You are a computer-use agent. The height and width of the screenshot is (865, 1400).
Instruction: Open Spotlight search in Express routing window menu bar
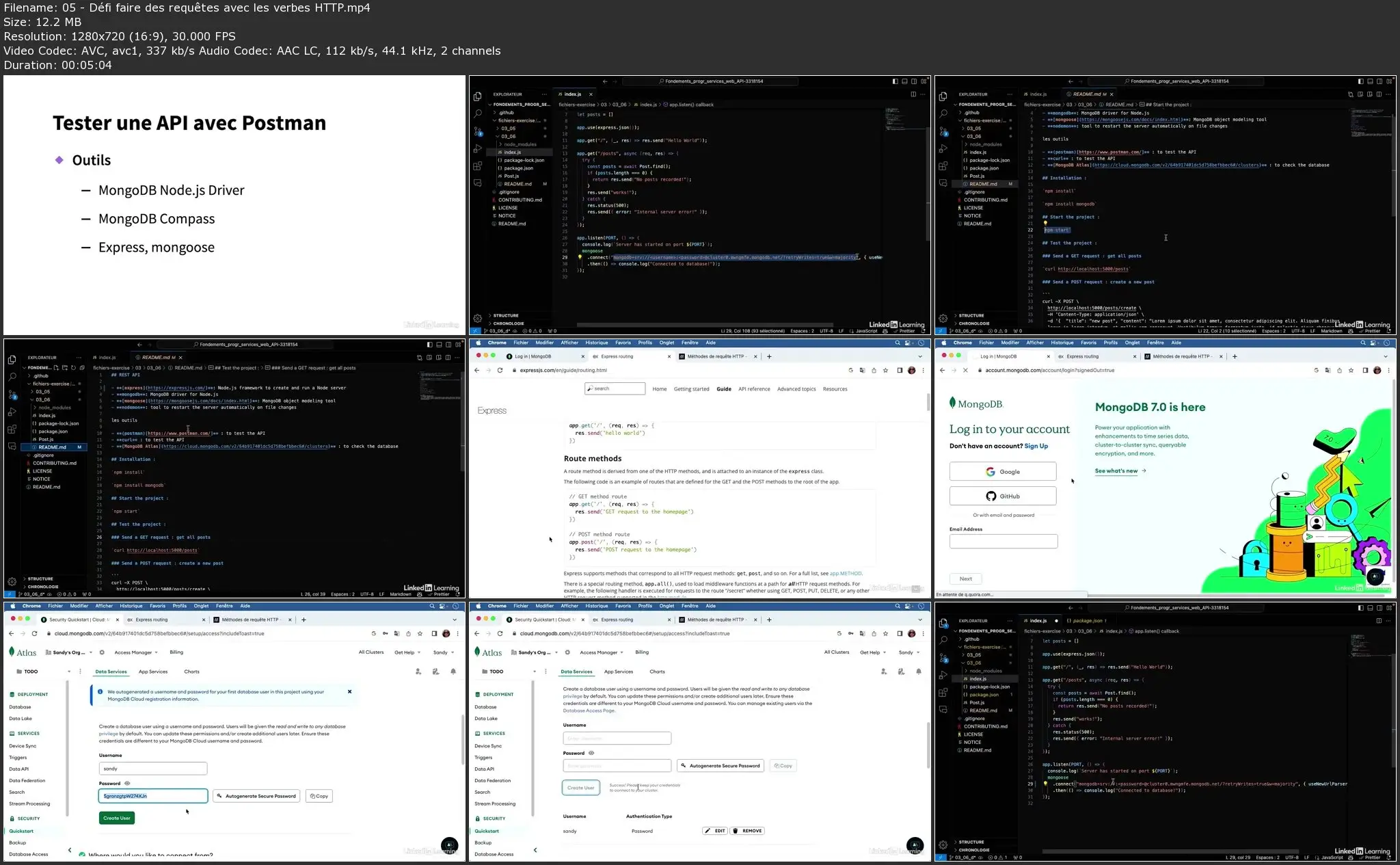point(898,343)
